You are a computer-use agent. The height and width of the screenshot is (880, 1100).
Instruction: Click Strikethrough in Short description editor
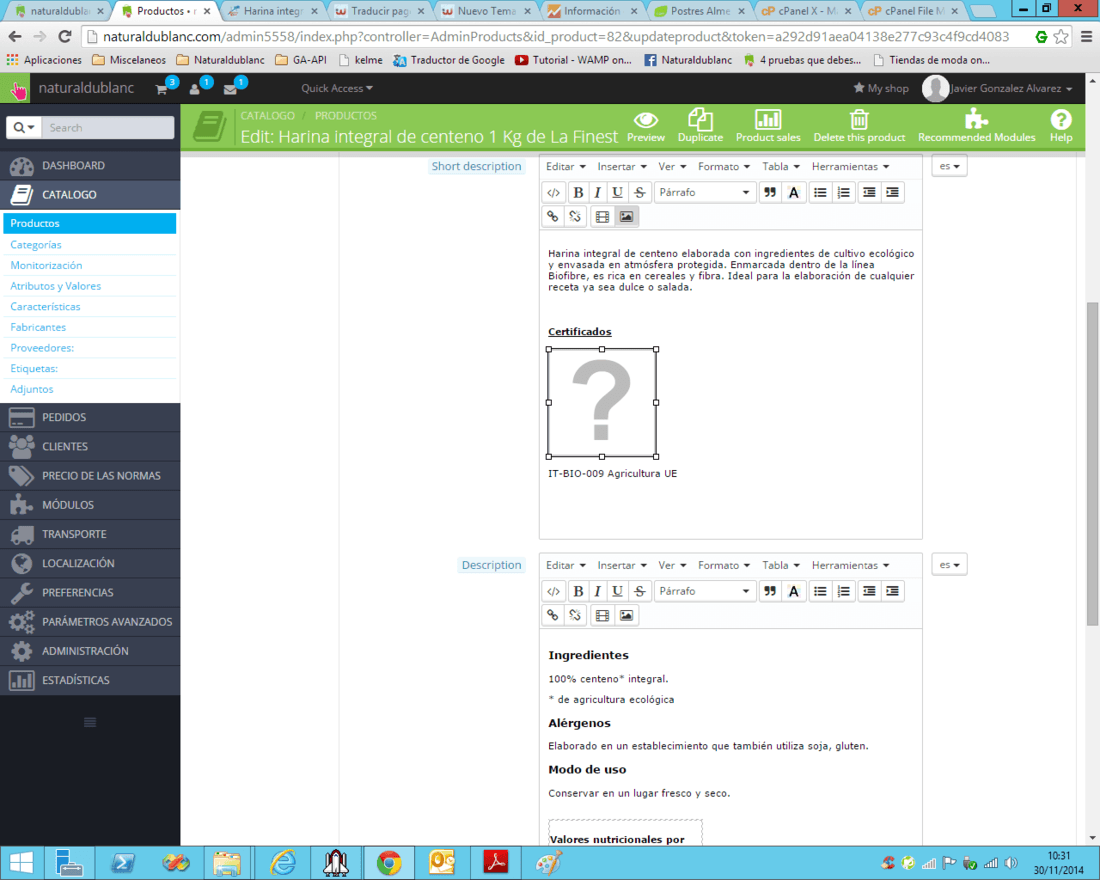point(639,192)
